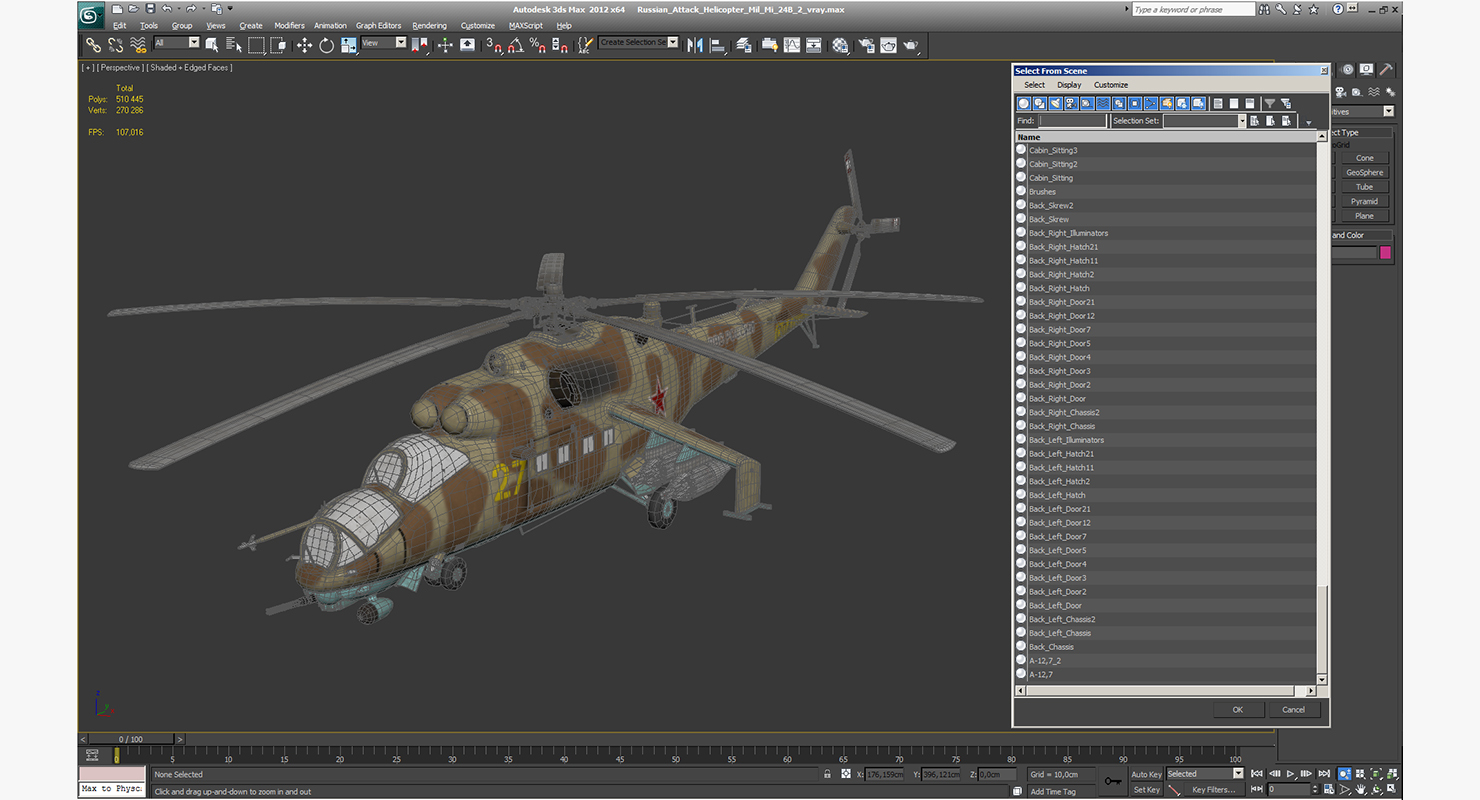Click the Bind to Space Warp tool

139,45
